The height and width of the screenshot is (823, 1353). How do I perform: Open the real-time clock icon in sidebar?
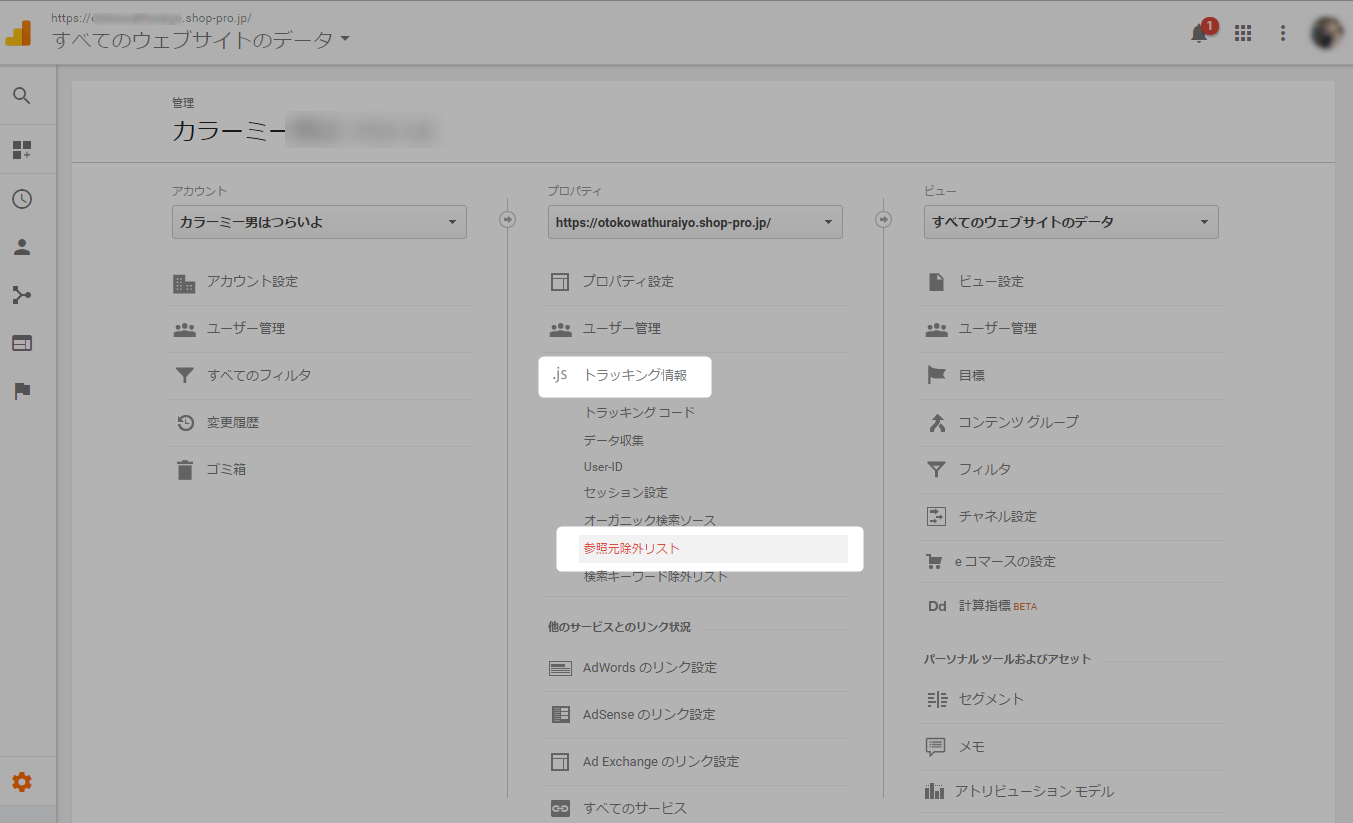pos(21,199)
